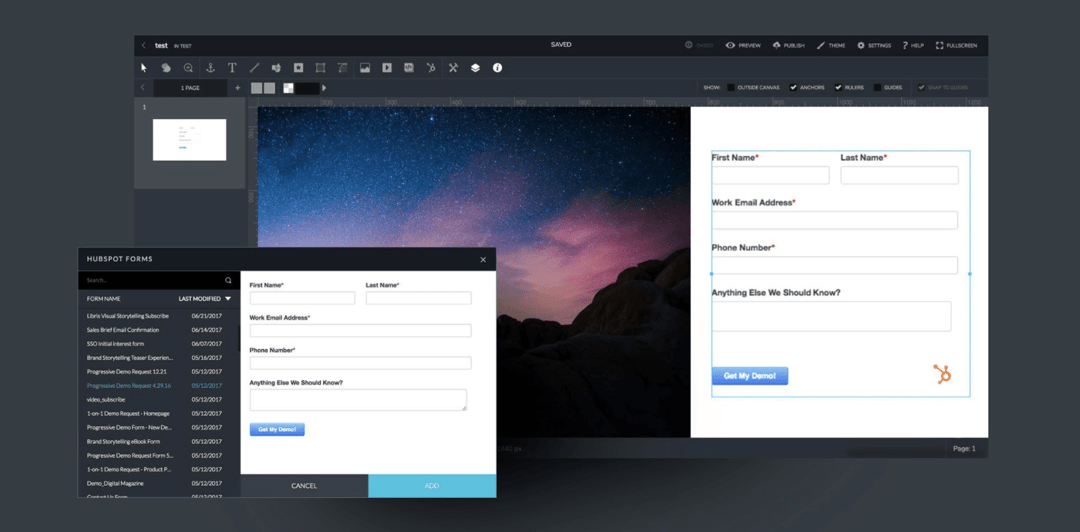Toggle the Rulers checkbox
Screen dimensions: 1080x532
[838, 88]
